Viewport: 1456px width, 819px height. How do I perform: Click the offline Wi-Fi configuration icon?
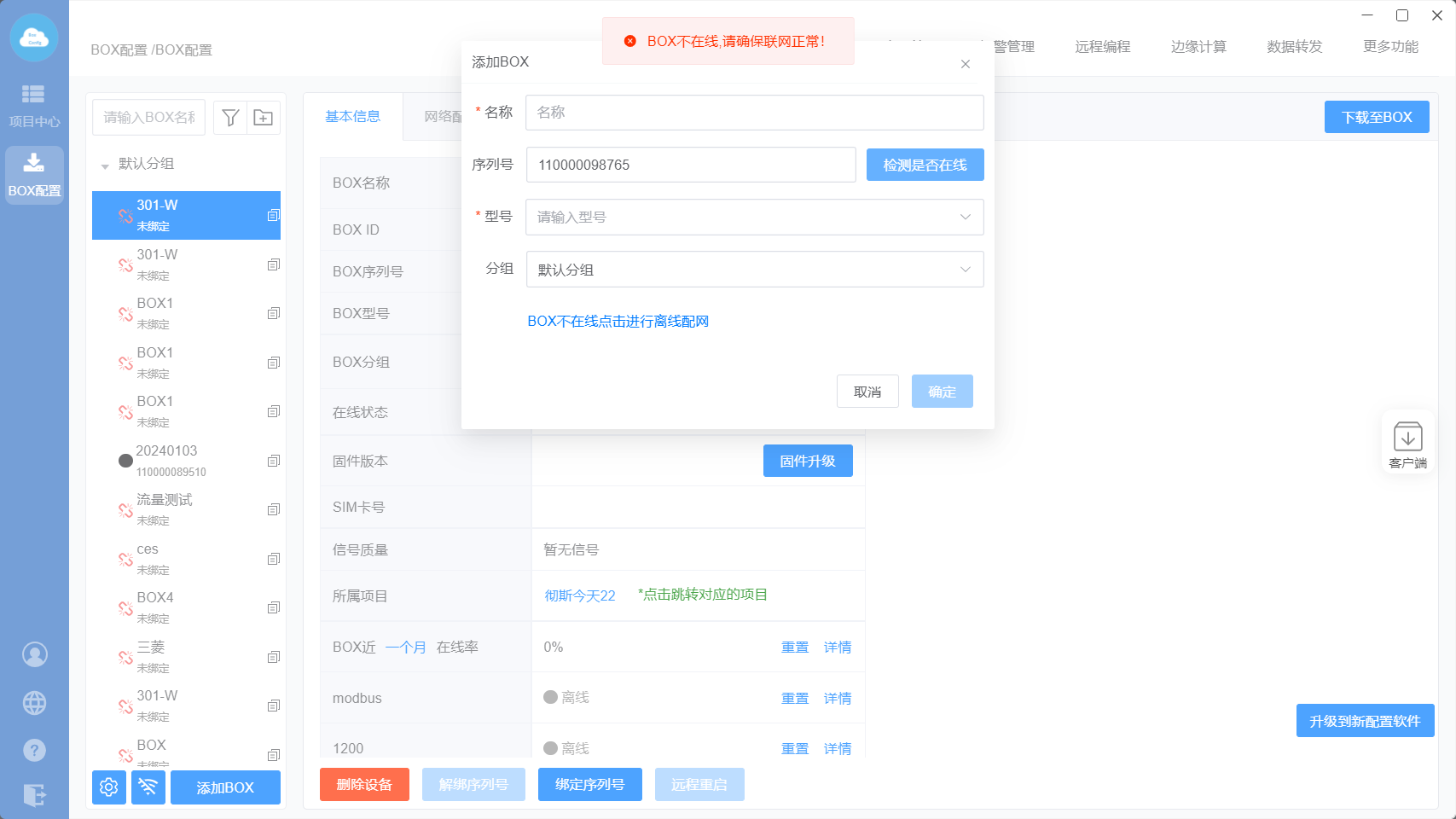click(x=148, y=787)
